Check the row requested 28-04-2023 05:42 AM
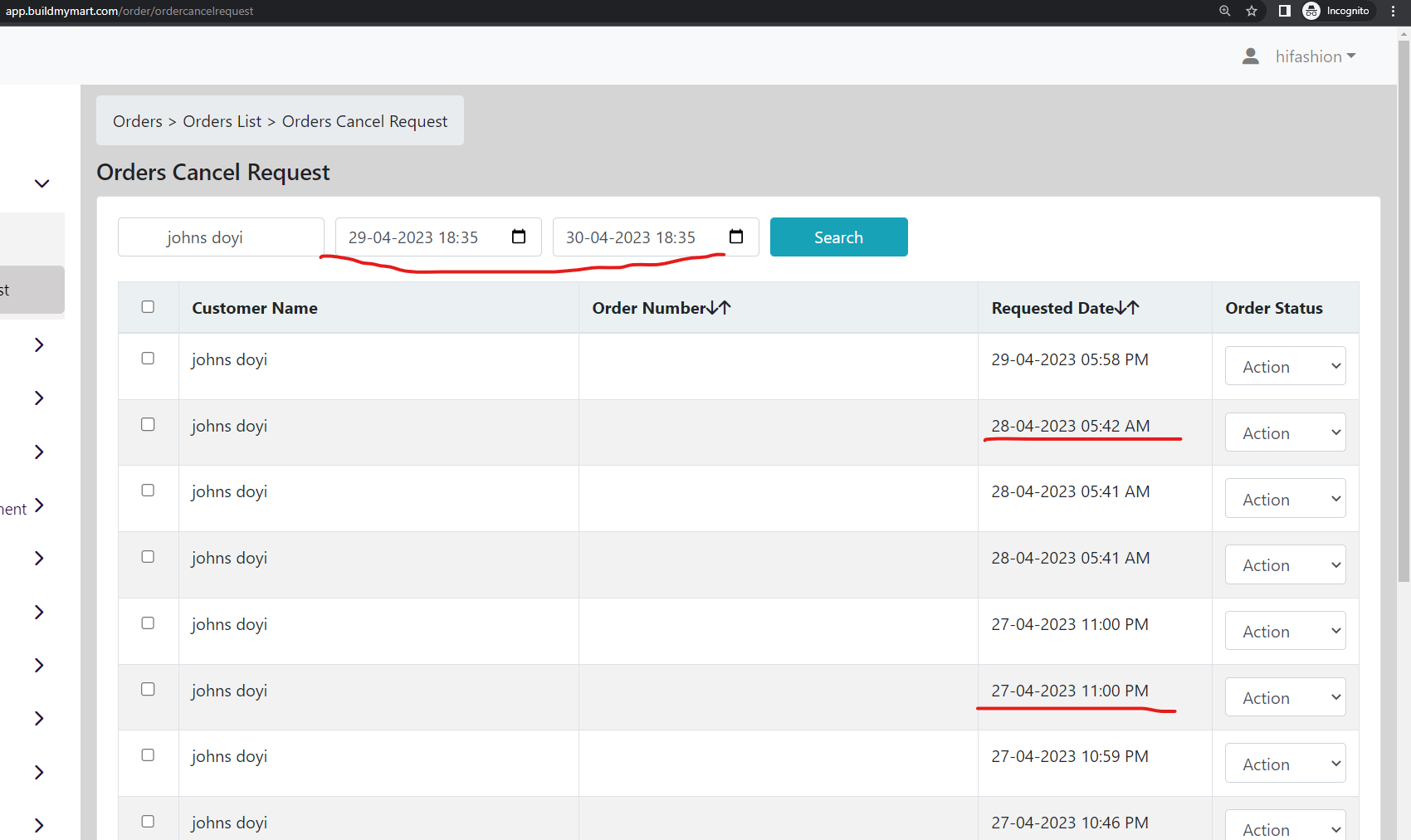1411x840 pixels. tap(148, 425)
